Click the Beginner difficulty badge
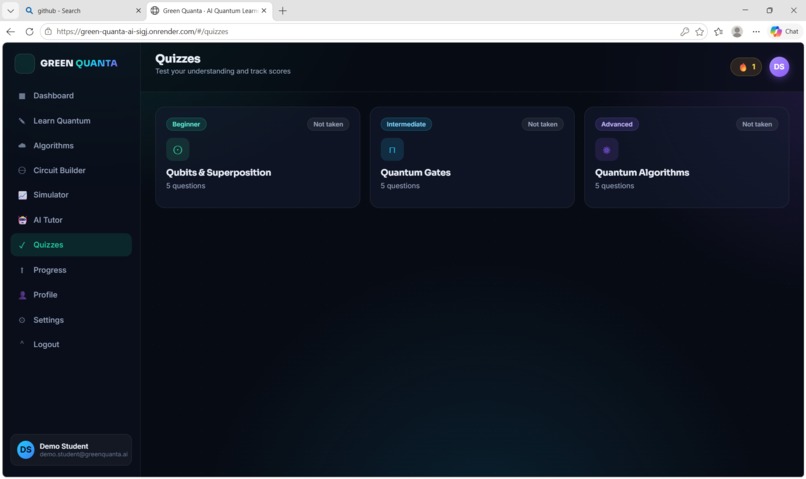Image resolution: width=806 pixels, height=479 pixels. 186,124
